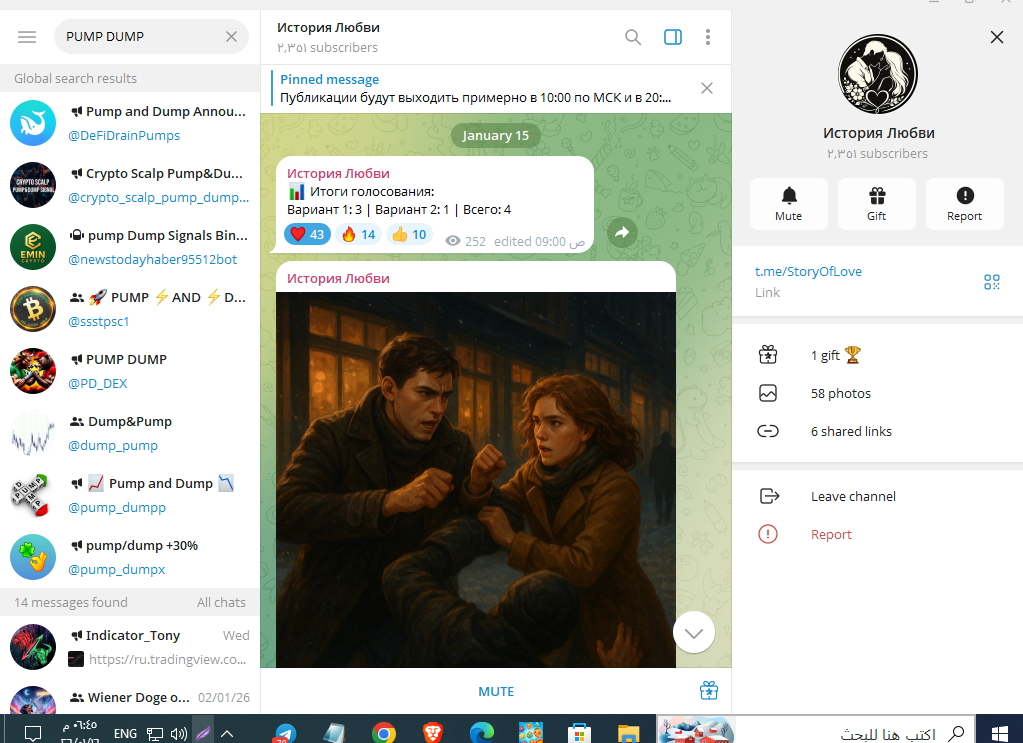
Task: Open Pump and Dump @pump_dumpp channel
Action: click(130, 495)
